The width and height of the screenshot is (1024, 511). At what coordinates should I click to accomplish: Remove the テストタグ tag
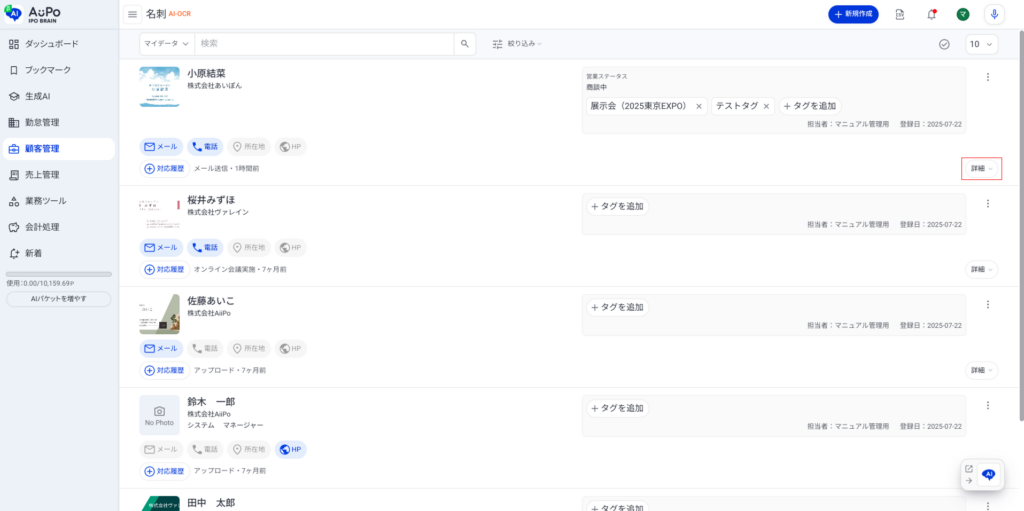pos(767,106)
